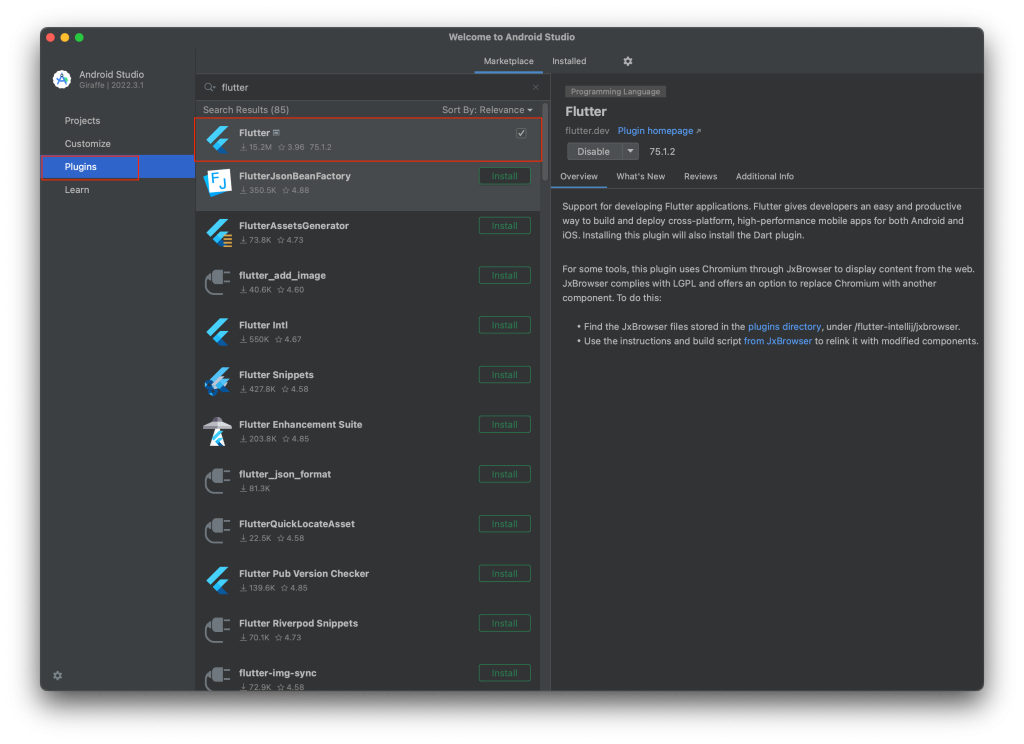The height and width of the screenshot is (744, 1024).
Task: Click the Flutter plugin logo icon
Action: coord(218,139)
